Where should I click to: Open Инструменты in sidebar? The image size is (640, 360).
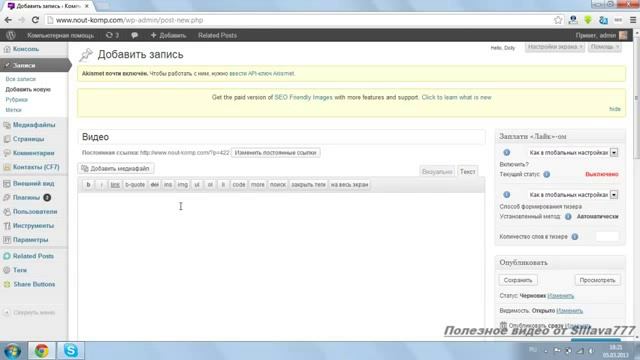(33, 226)
